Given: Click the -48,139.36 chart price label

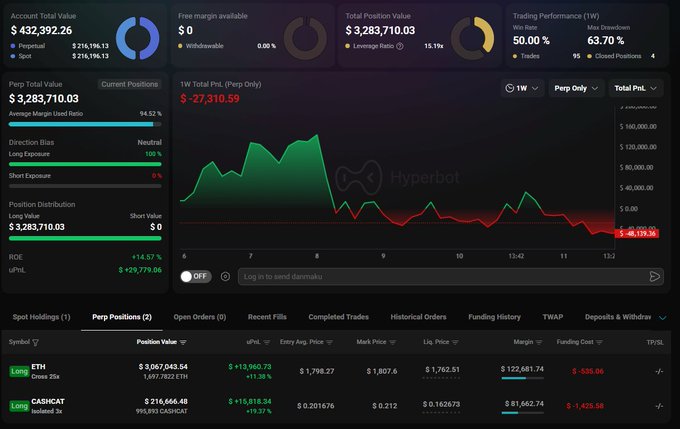Looking at the screenshot, I should pyautogui.click(x=637, y=234).
